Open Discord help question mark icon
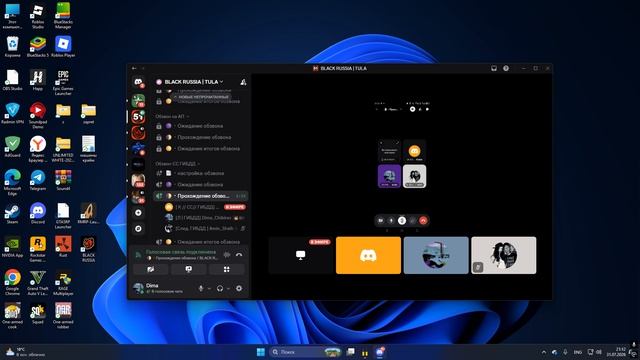 (x=506, y=68)
